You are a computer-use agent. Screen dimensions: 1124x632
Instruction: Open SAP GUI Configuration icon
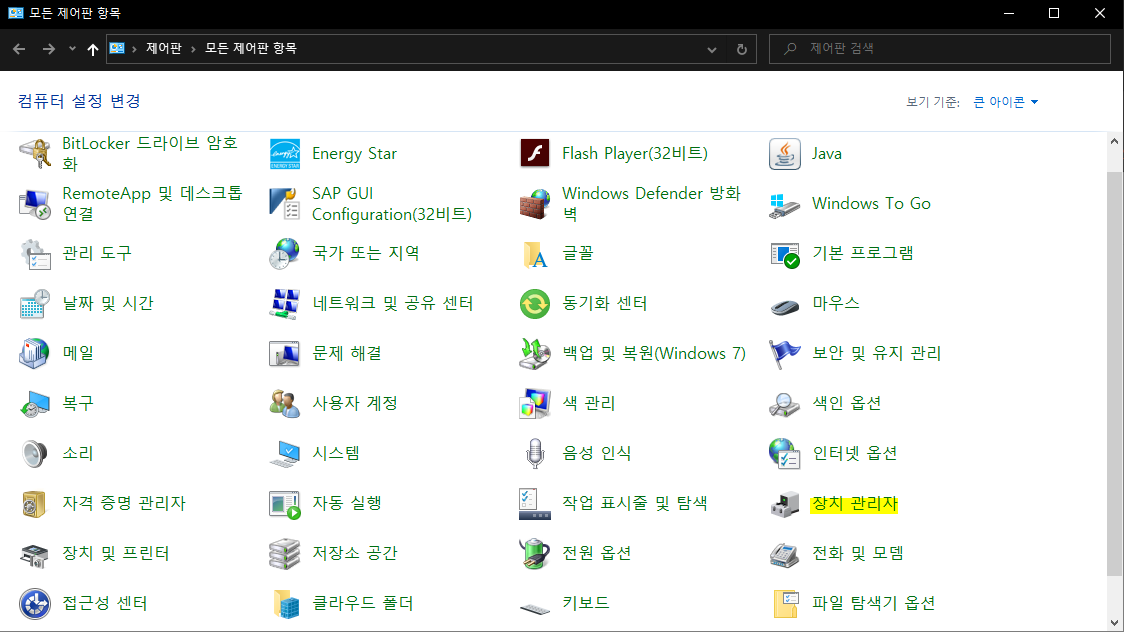(285, 204)
